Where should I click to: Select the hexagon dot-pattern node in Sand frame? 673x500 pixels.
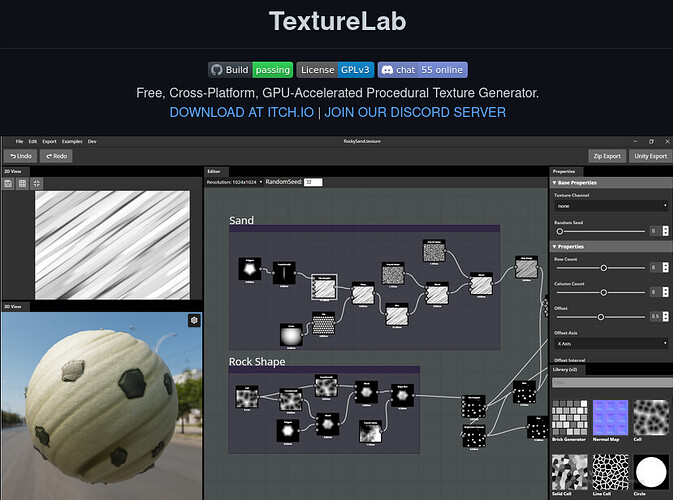(x=324, y=324)
